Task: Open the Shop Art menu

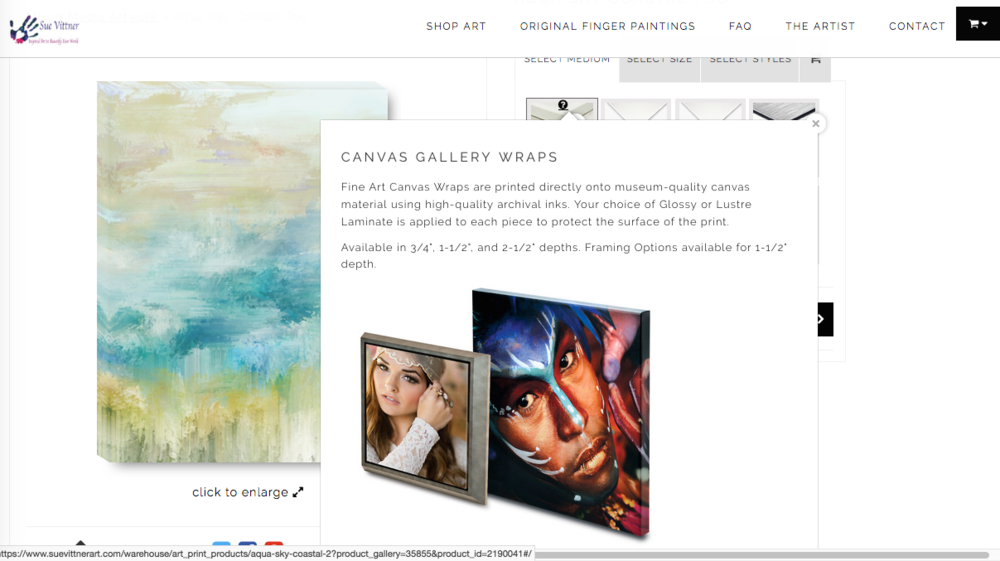Action: tap(456, 26)
